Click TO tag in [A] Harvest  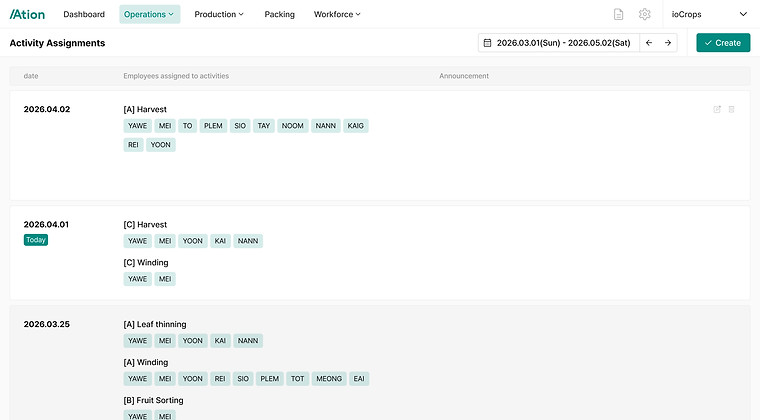point(188,126)
